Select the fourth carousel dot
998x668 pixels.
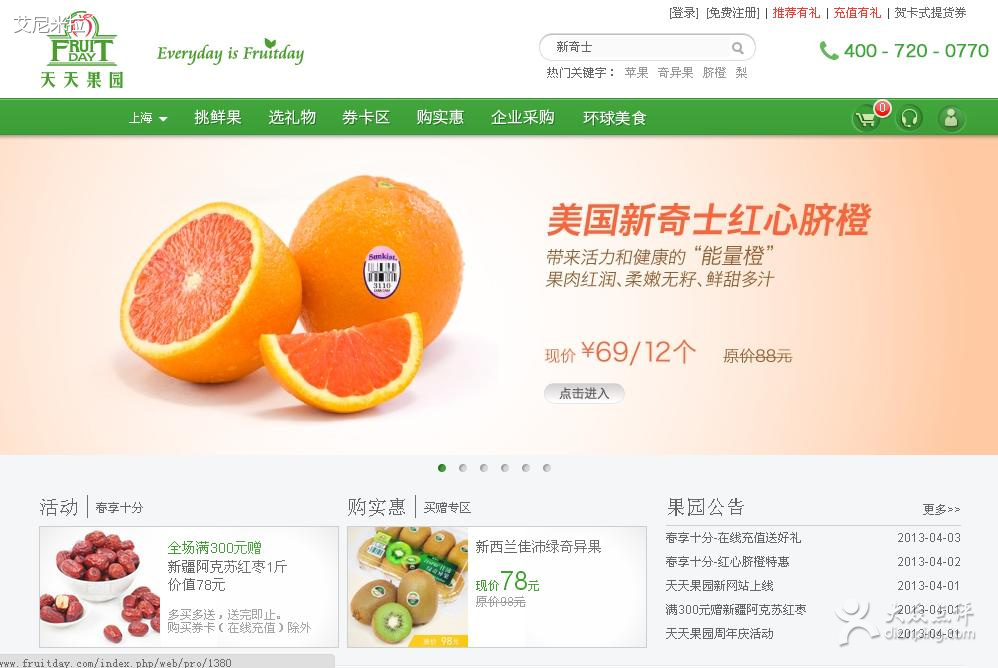point(505,468)
